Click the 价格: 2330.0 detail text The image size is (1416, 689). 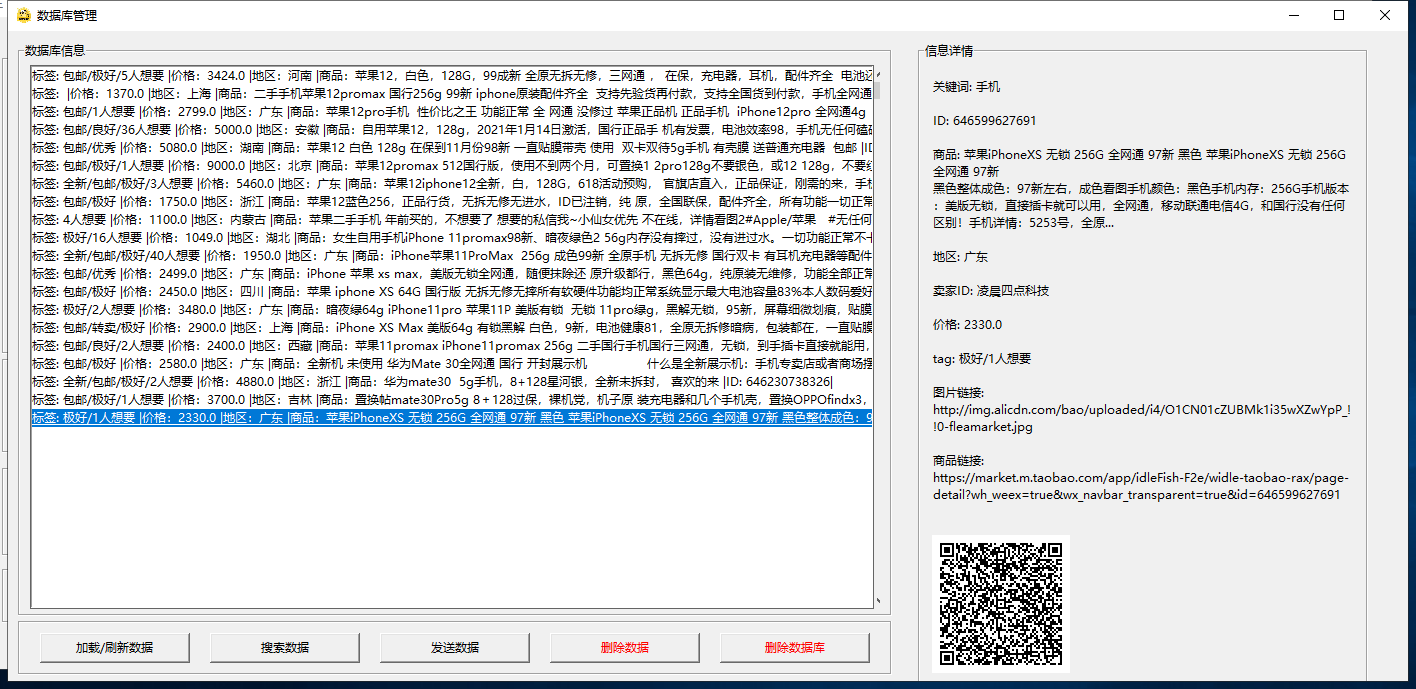pos(967,325)
